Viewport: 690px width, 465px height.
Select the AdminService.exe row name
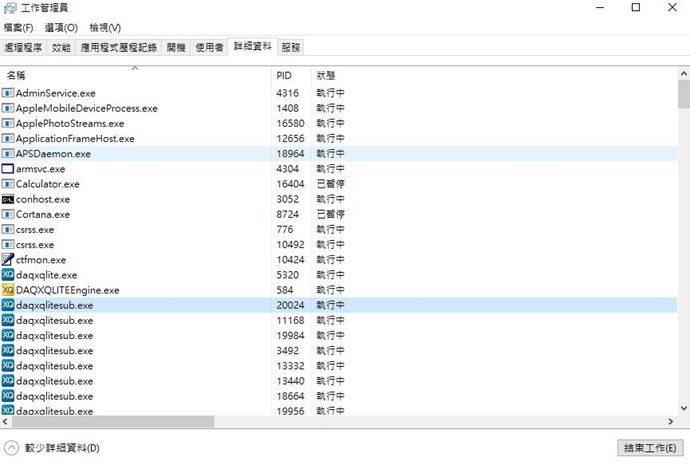[x=55, y=93]
